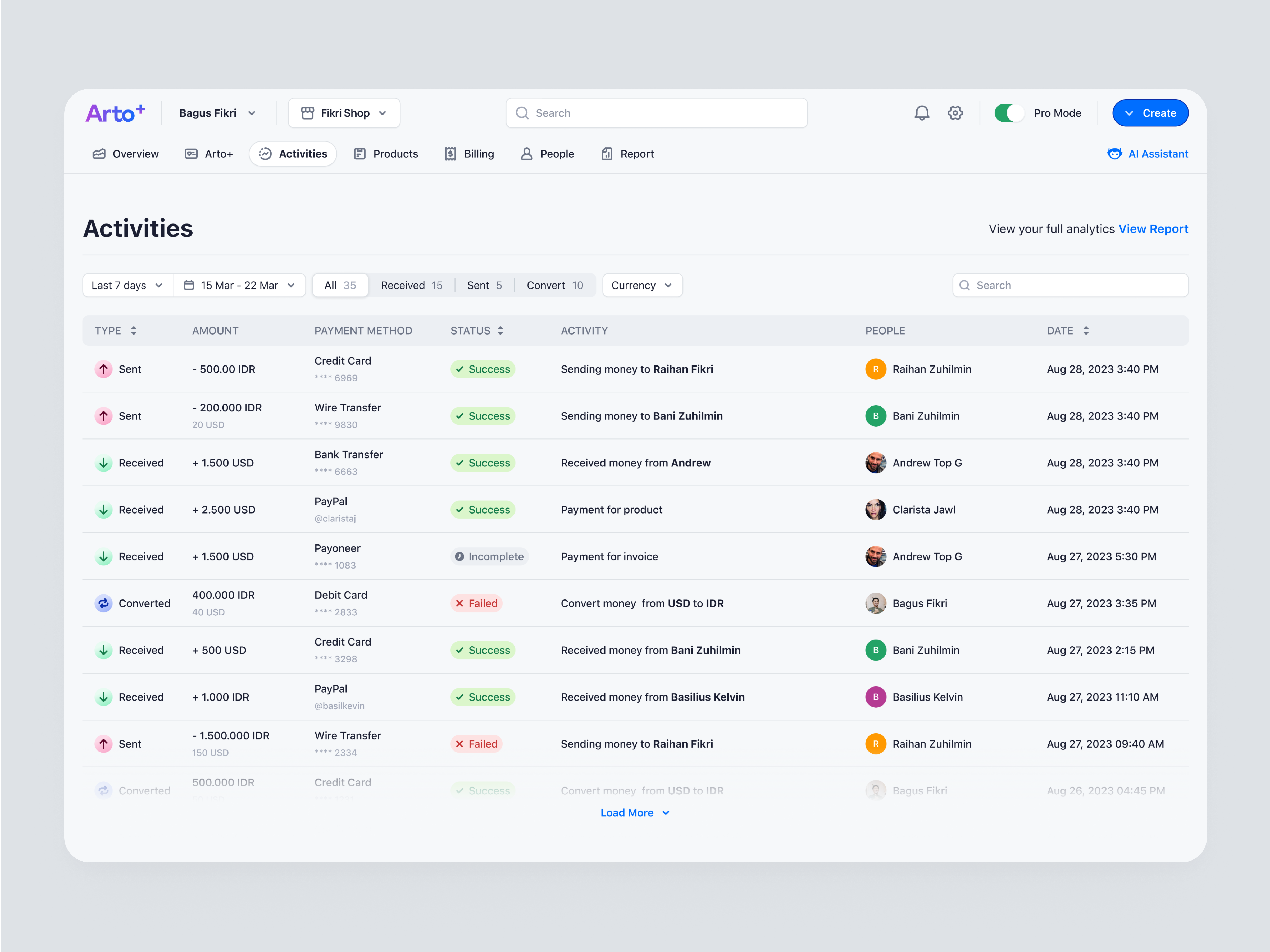Click the Load More button

pos(634,812)
